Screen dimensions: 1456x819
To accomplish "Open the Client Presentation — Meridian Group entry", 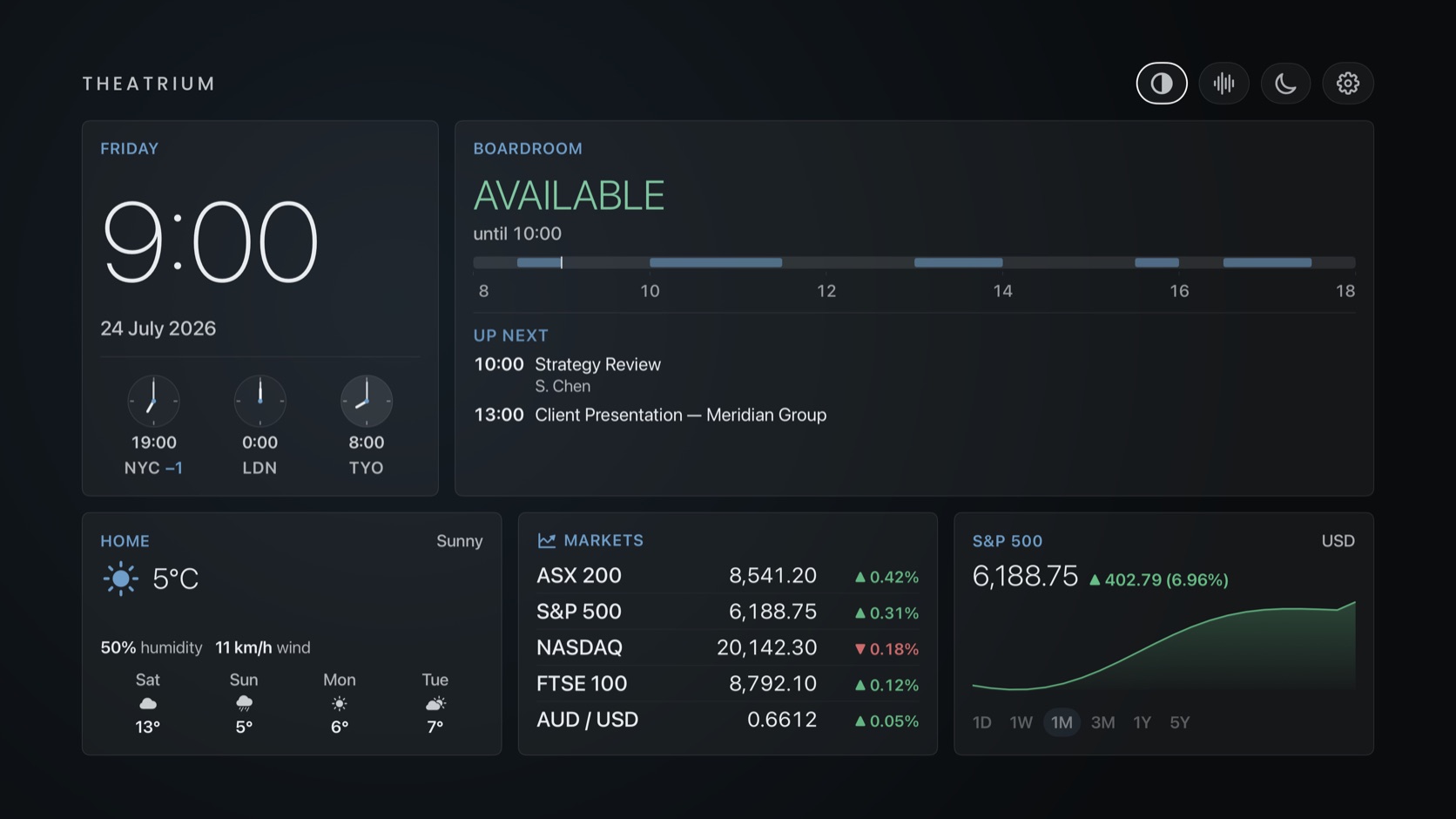I will [x=680, y=416].
